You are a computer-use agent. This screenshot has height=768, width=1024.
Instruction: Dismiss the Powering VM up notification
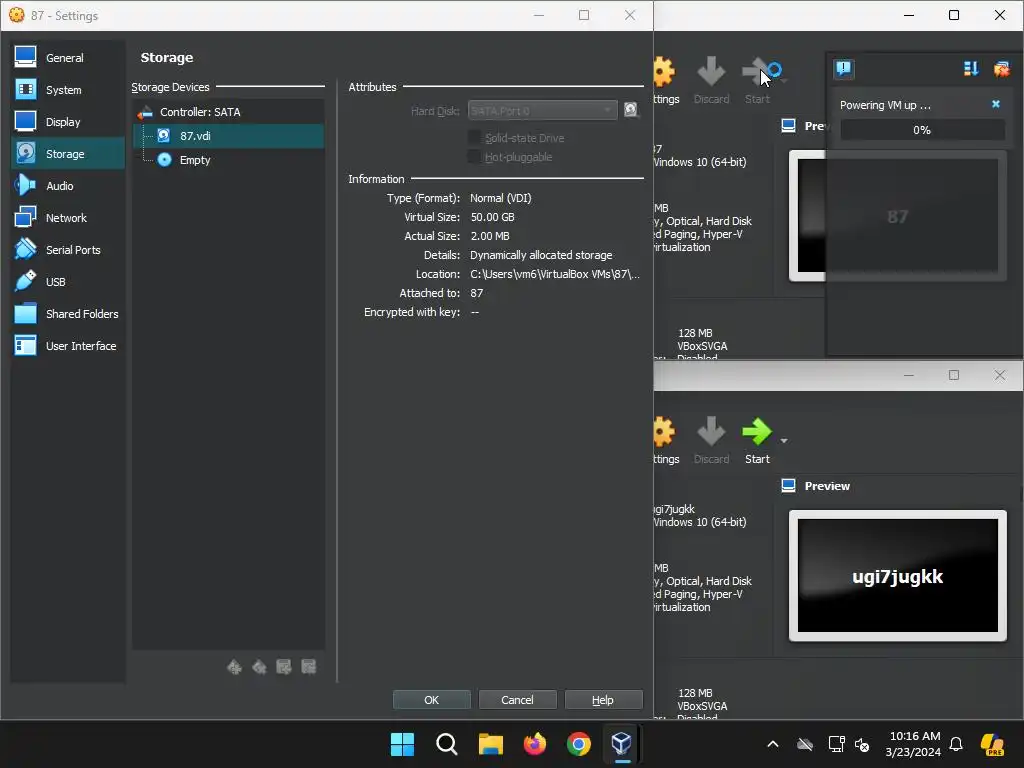996,104
